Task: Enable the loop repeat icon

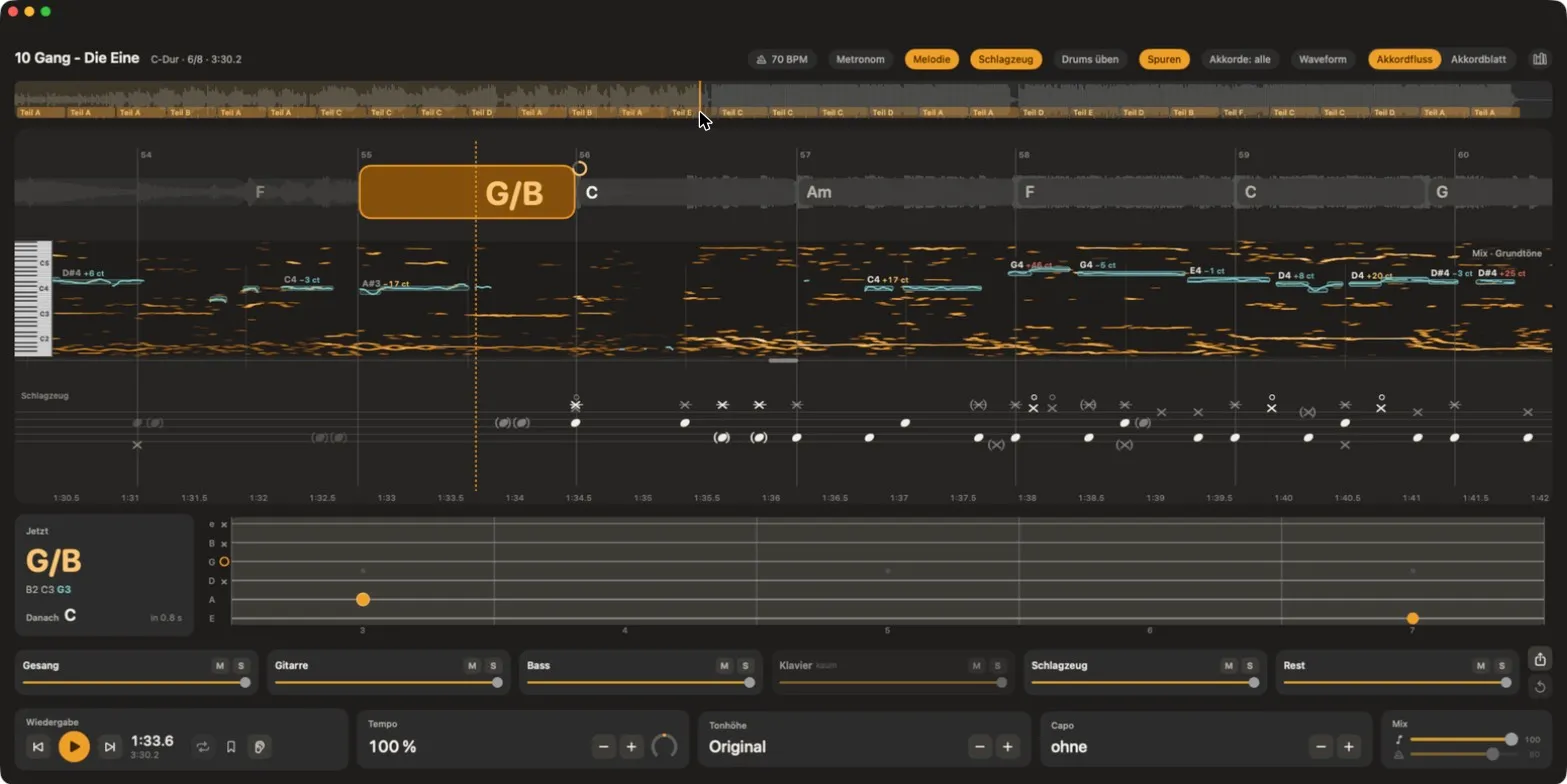Action: tap(203, 747)
